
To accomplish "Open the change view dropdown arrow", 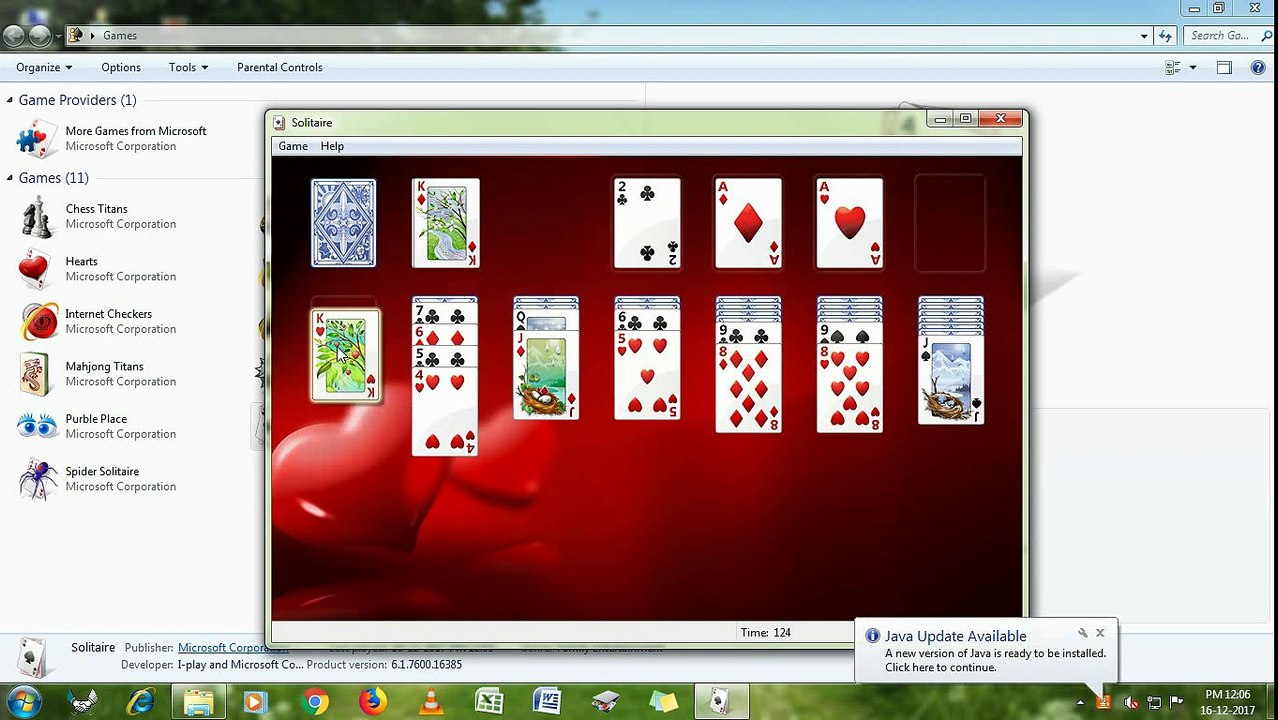I will pos(1193,68).
